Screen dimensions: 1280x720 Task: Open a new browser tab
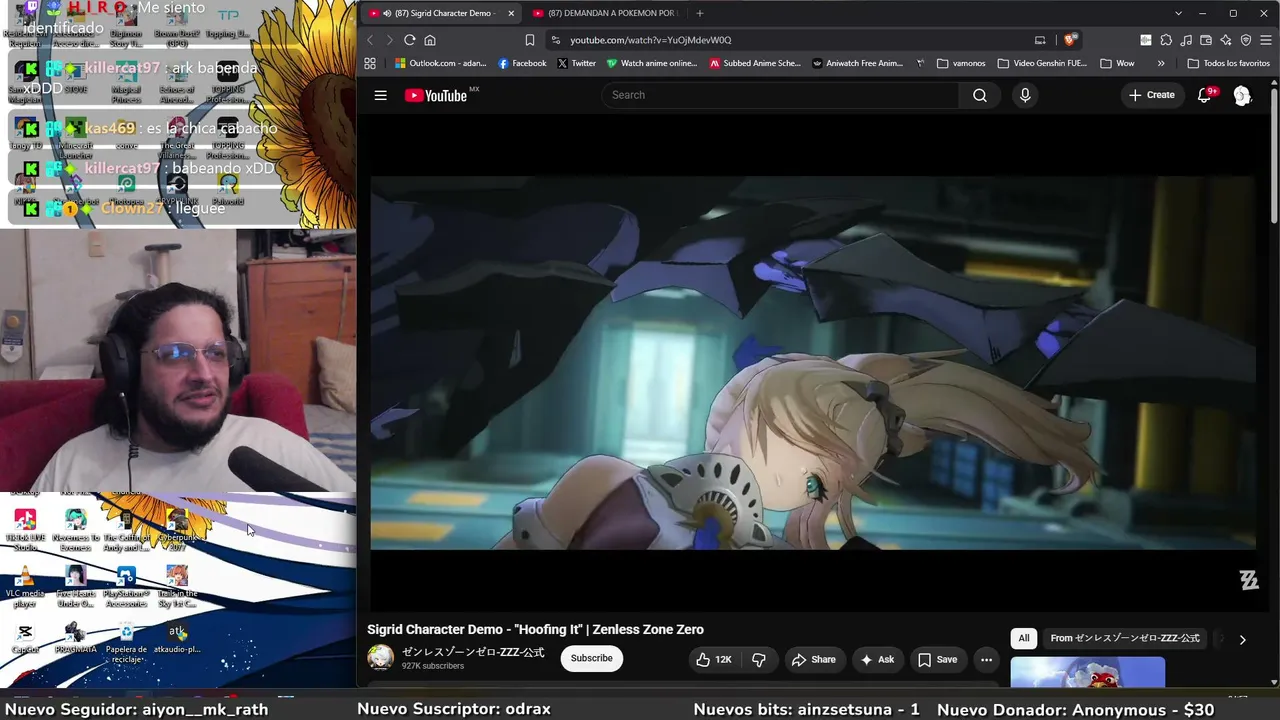pyautogui.click(x=699, y=13)
